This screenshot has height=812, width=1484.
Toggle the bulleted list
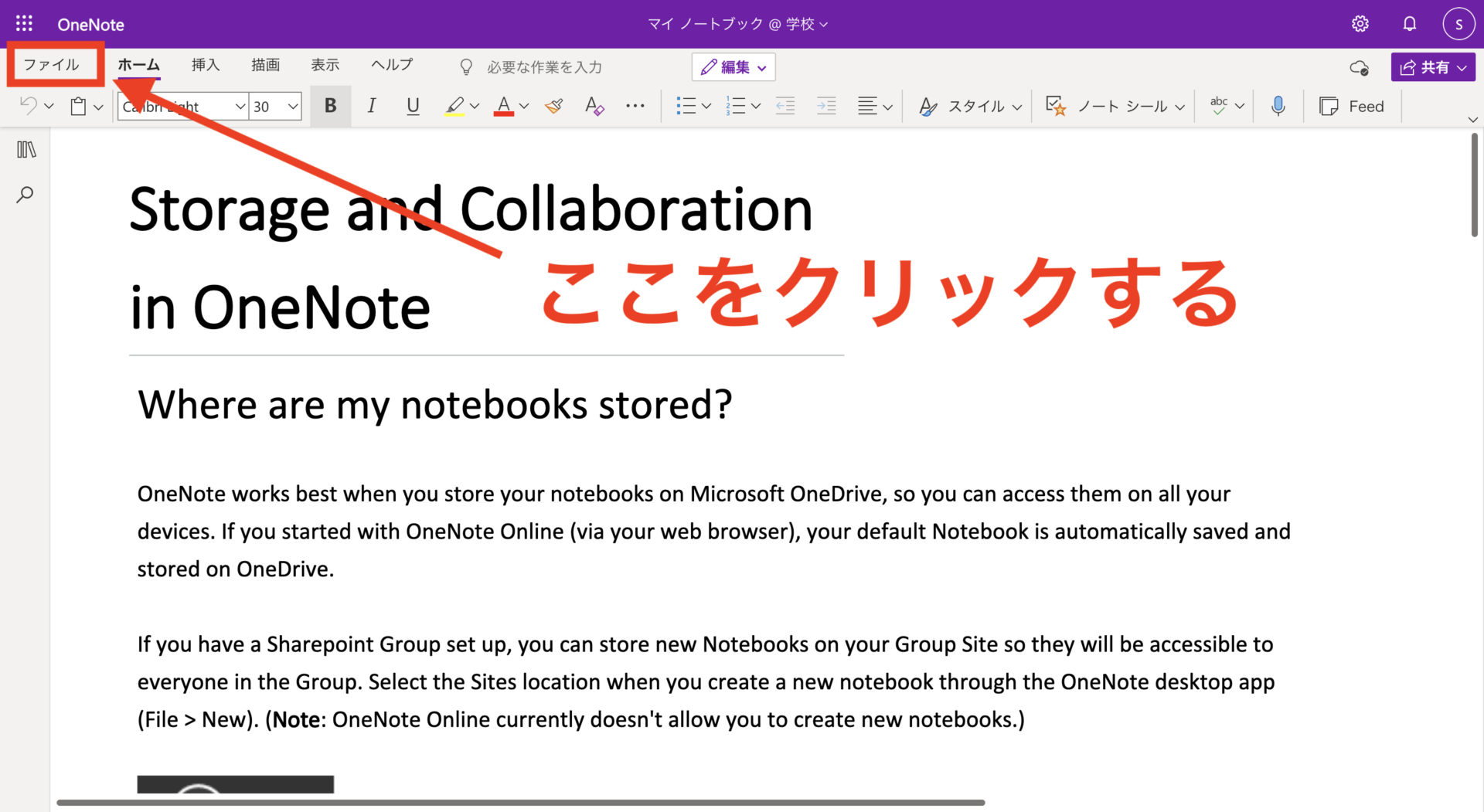pos(687,106)
